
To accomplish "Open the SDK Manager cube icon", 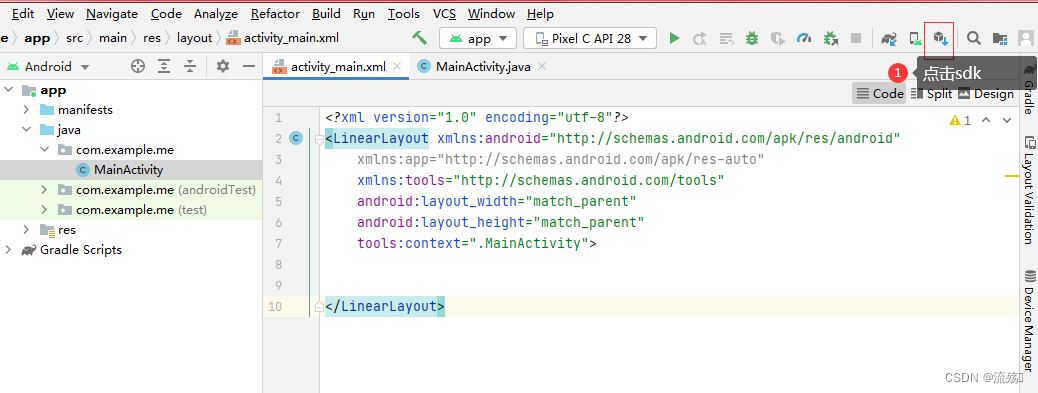I will point(941,38).
